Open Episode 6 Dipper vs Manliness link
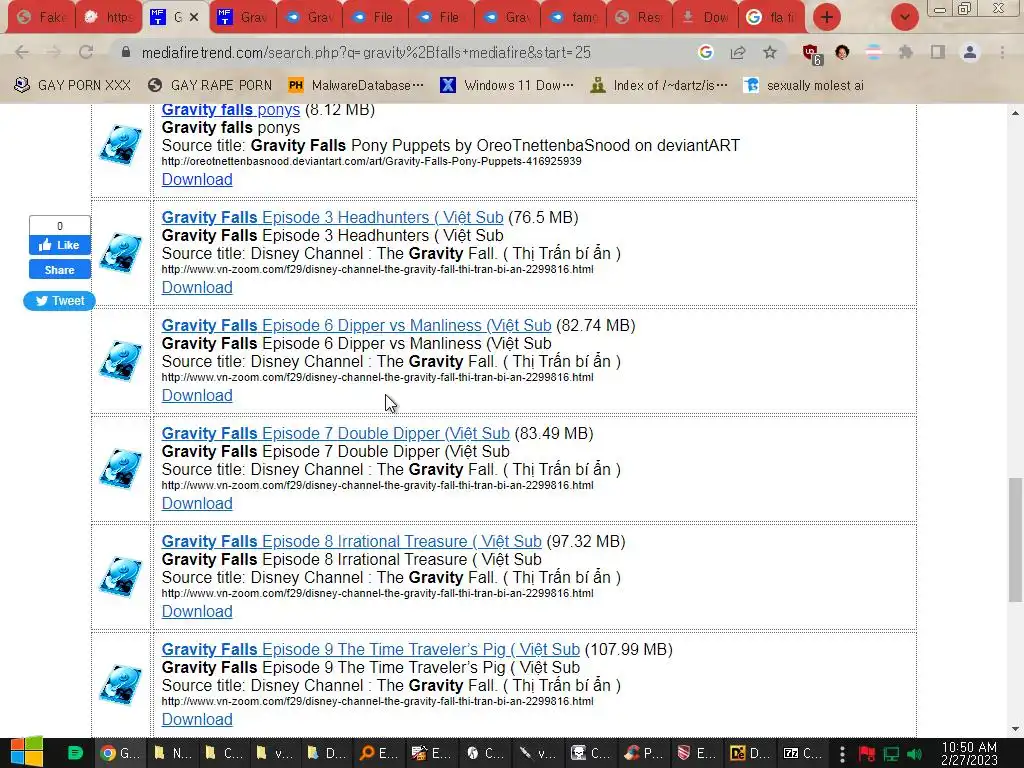The height and width of the screenshot is (768, 1024). coord(357,325)
